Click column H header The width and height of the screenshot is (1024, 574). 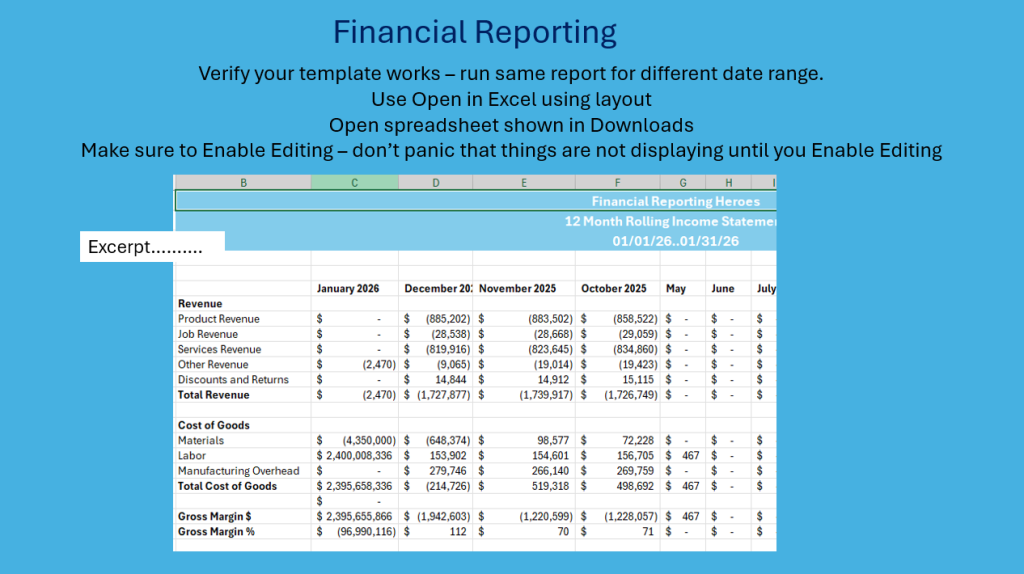click(x=728, y=182)
